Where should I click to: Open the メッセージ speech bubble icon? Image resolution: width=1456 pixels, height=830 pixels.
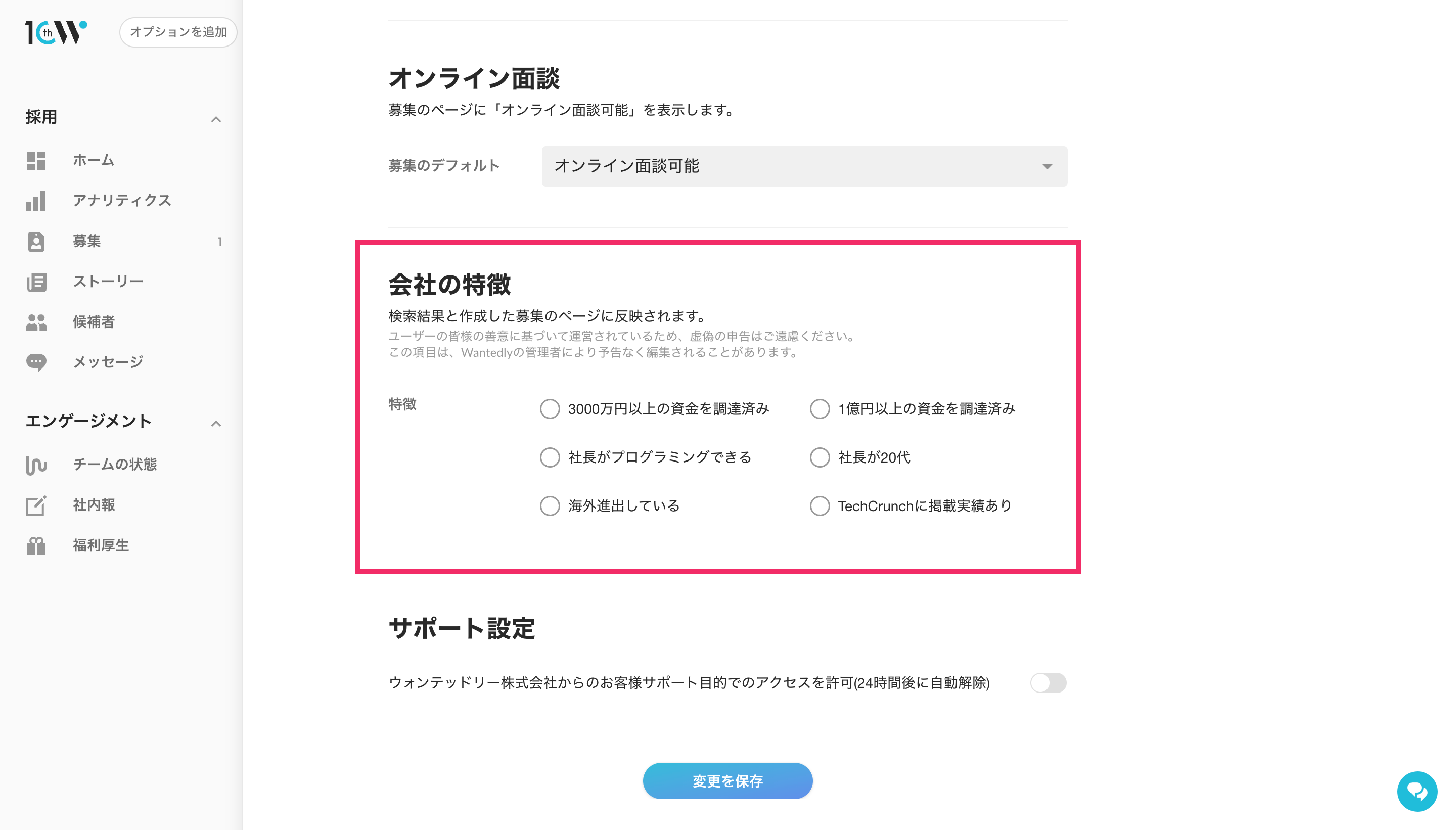point(36,362)
